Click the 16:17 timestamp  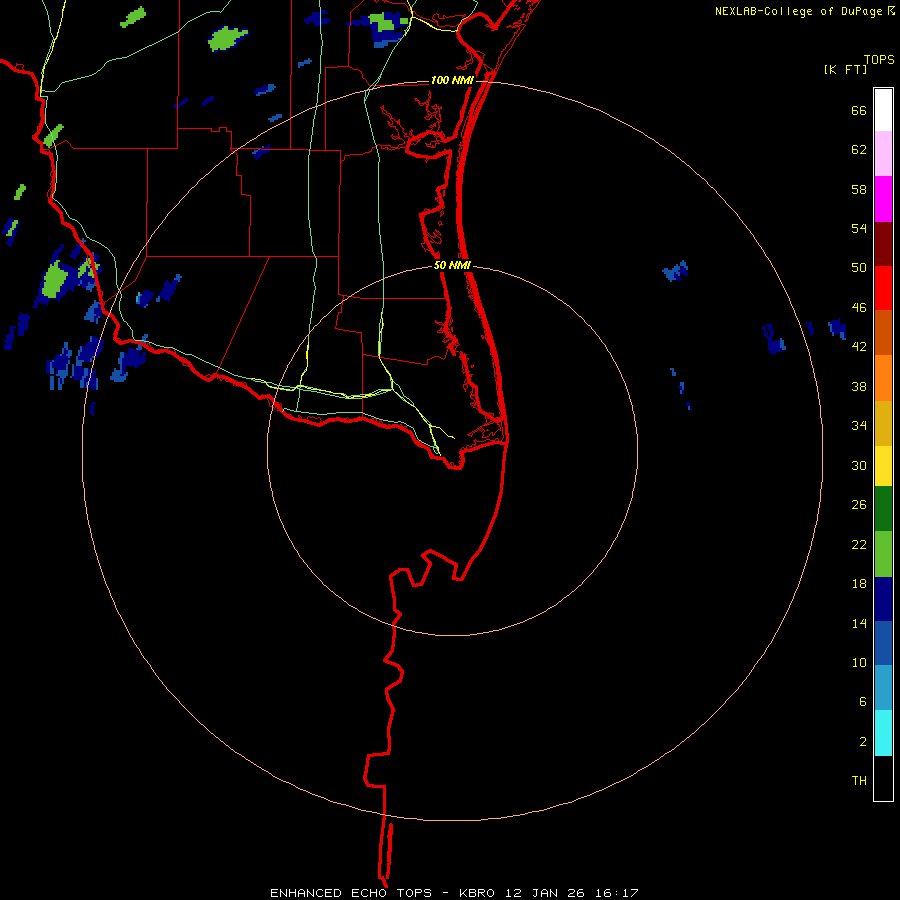(x=617, y=893)
